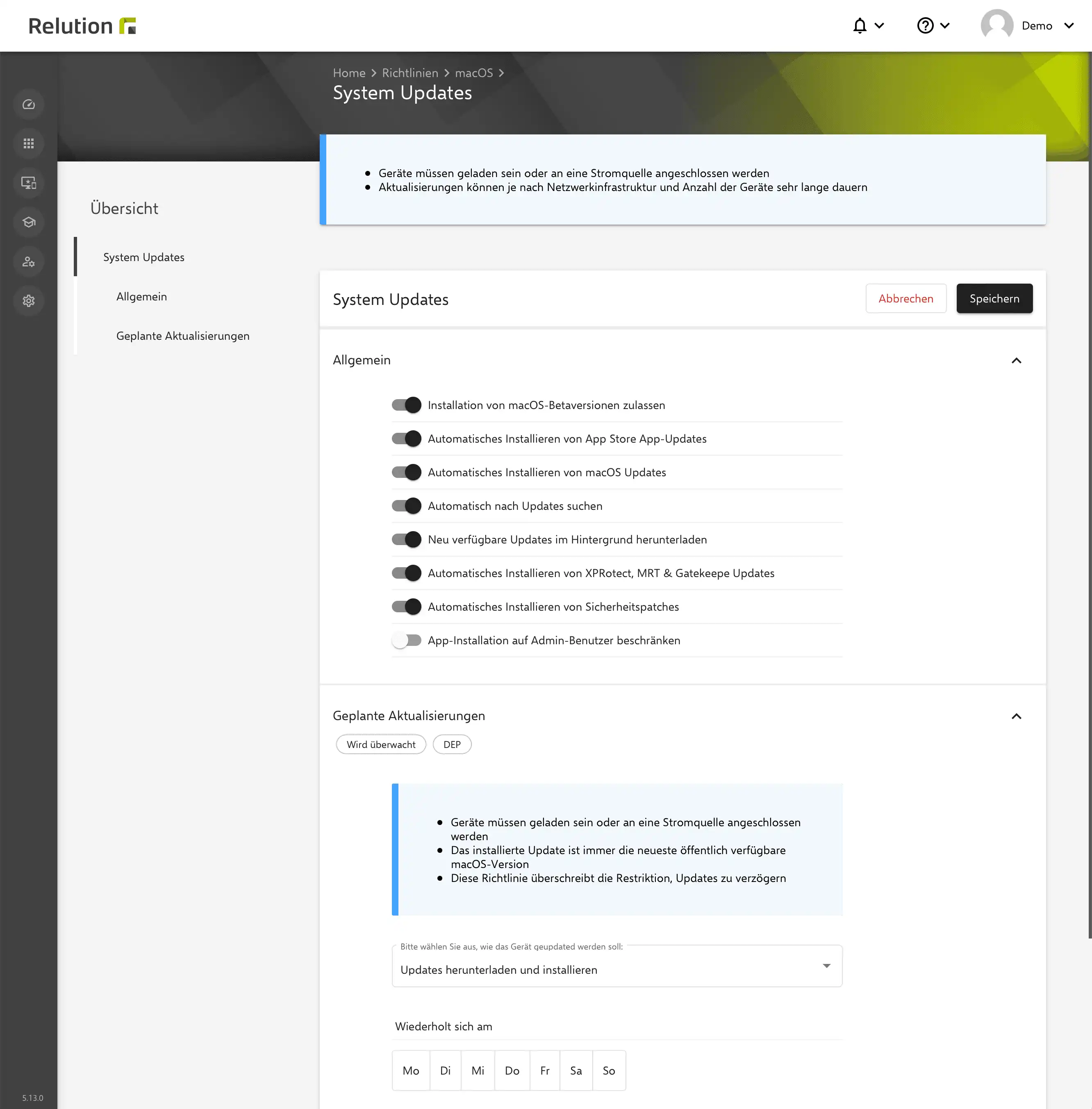Click the Demo user avatar

coord(997,26)
